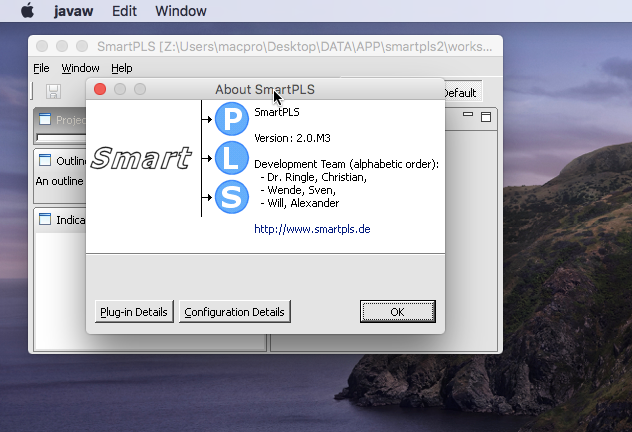The image size is (632, 432).
Task: Open Configuration Details
Action: (x=235, y=312)
